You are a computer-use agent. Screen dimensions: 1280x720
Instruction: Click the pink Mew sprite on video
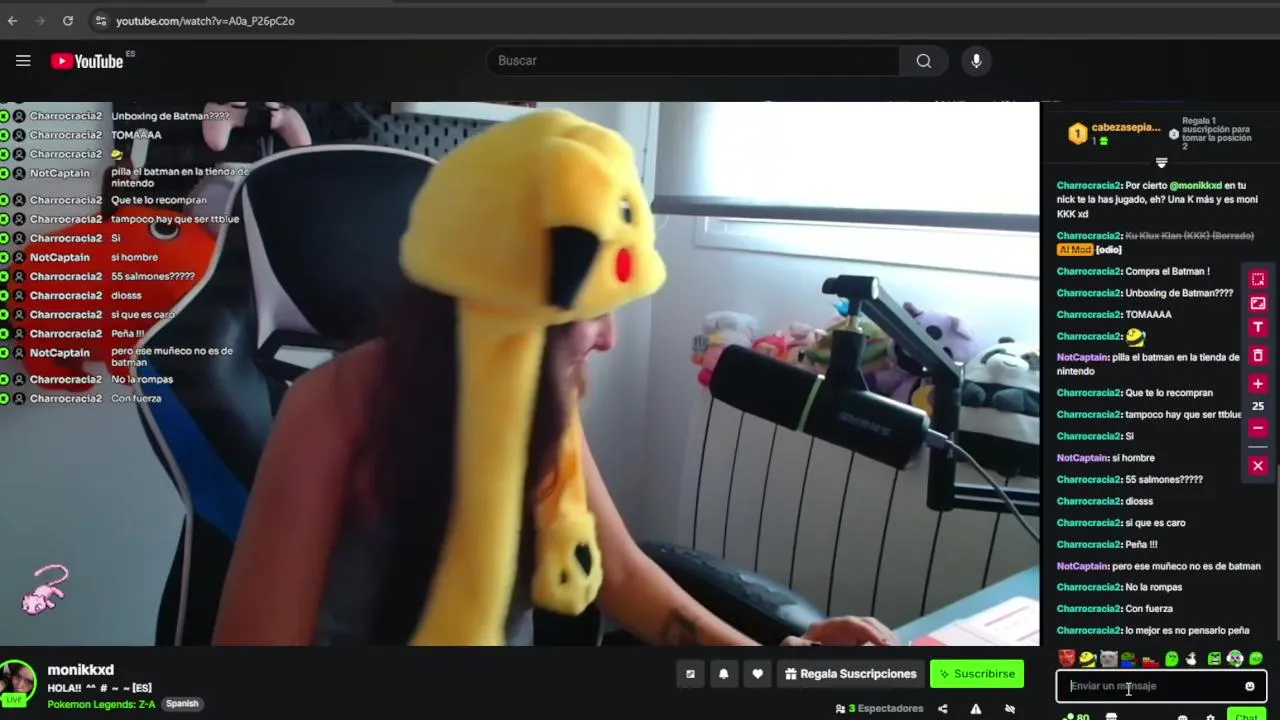46,588
